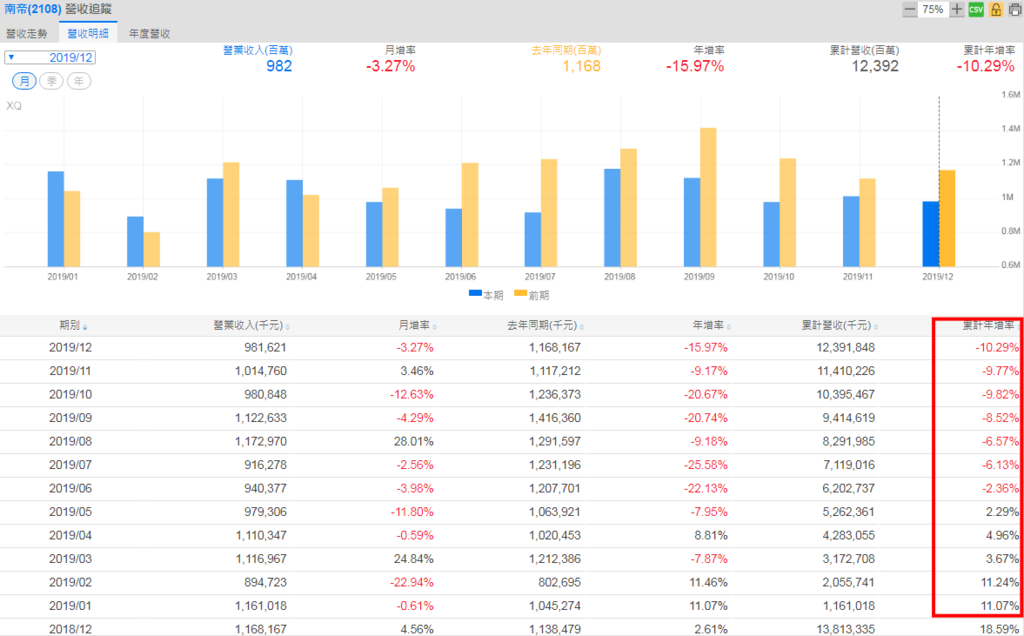Click cumulative revenue 6,202,737 cell

pos(848,489)
